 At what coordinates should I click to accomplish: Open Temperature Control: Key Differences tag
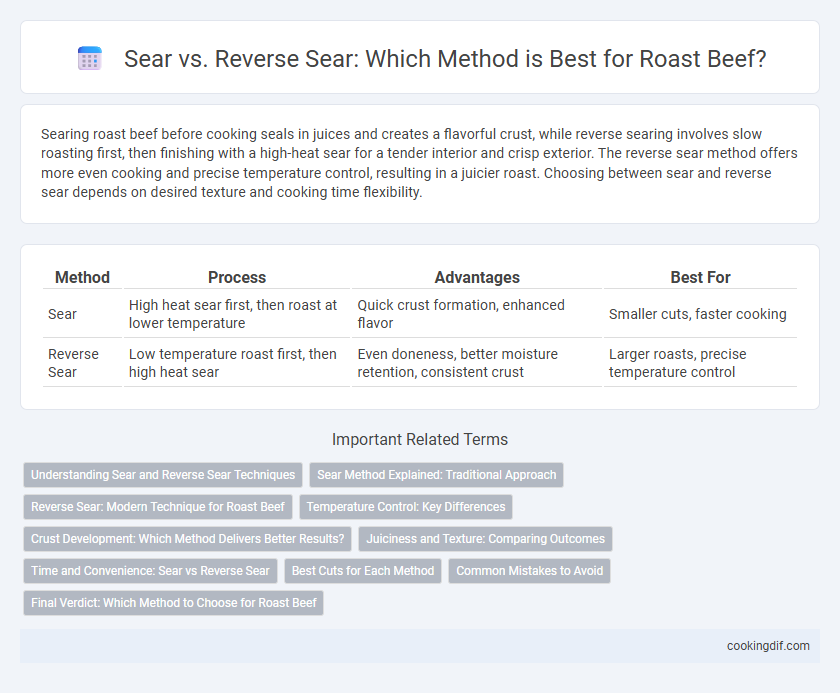(406, 507)
